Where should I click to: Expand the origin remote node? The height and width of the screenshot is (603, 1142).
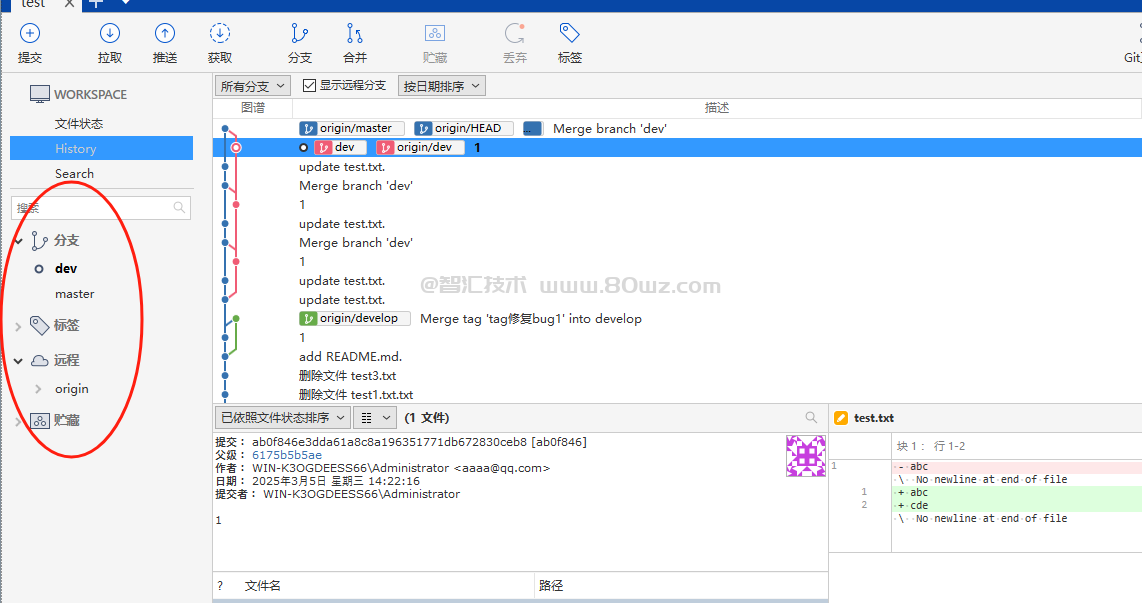click(38, 389)
